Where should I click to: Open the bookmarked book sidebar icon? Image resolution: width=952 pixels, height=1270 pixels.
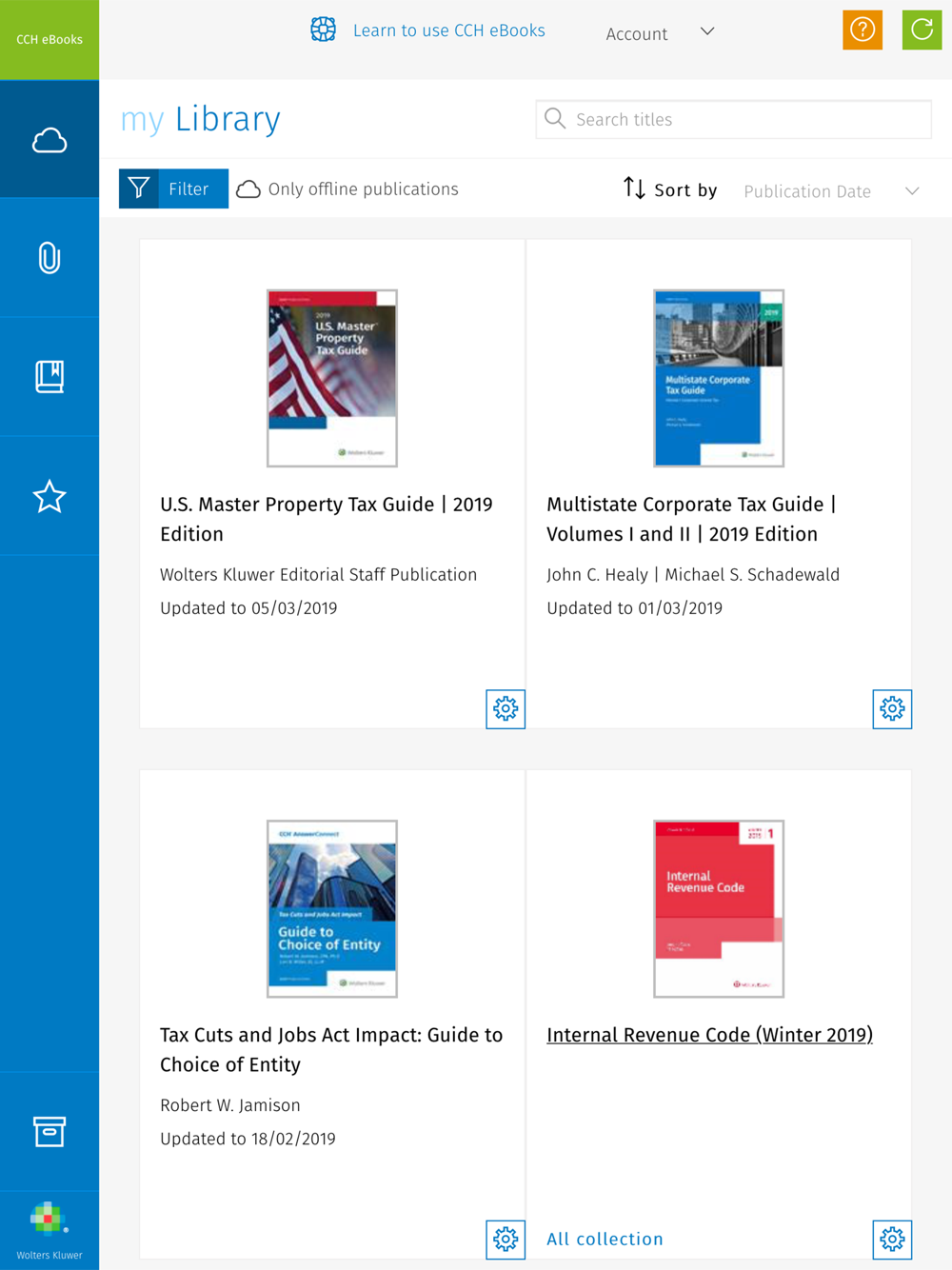[x=50, y=377]
